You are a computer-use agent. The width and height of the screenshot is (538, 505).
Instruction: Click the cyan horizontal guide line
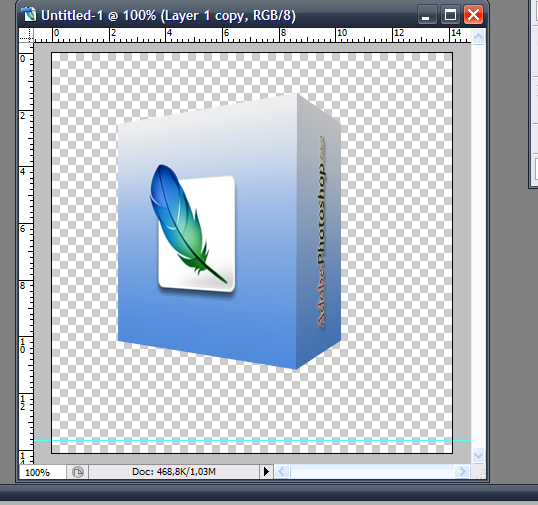pos(252,440)
